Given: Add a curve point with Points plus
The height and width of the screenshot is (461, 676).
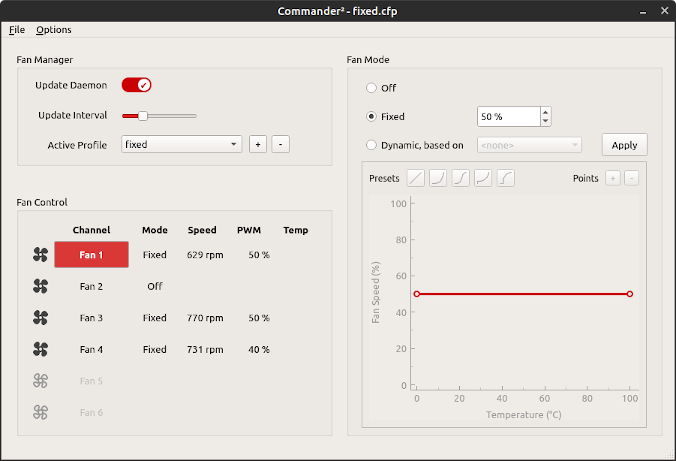Looking at the screenshot, I should pos(613,178).
